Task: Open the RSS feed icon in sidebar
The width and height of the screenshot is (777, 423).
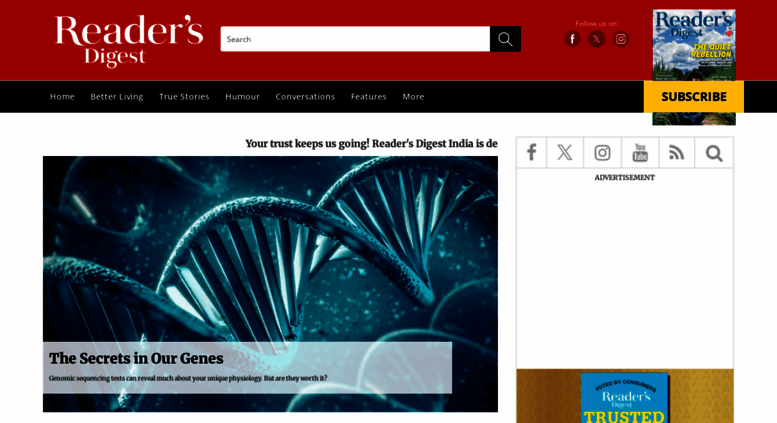Action: [676, 153]
